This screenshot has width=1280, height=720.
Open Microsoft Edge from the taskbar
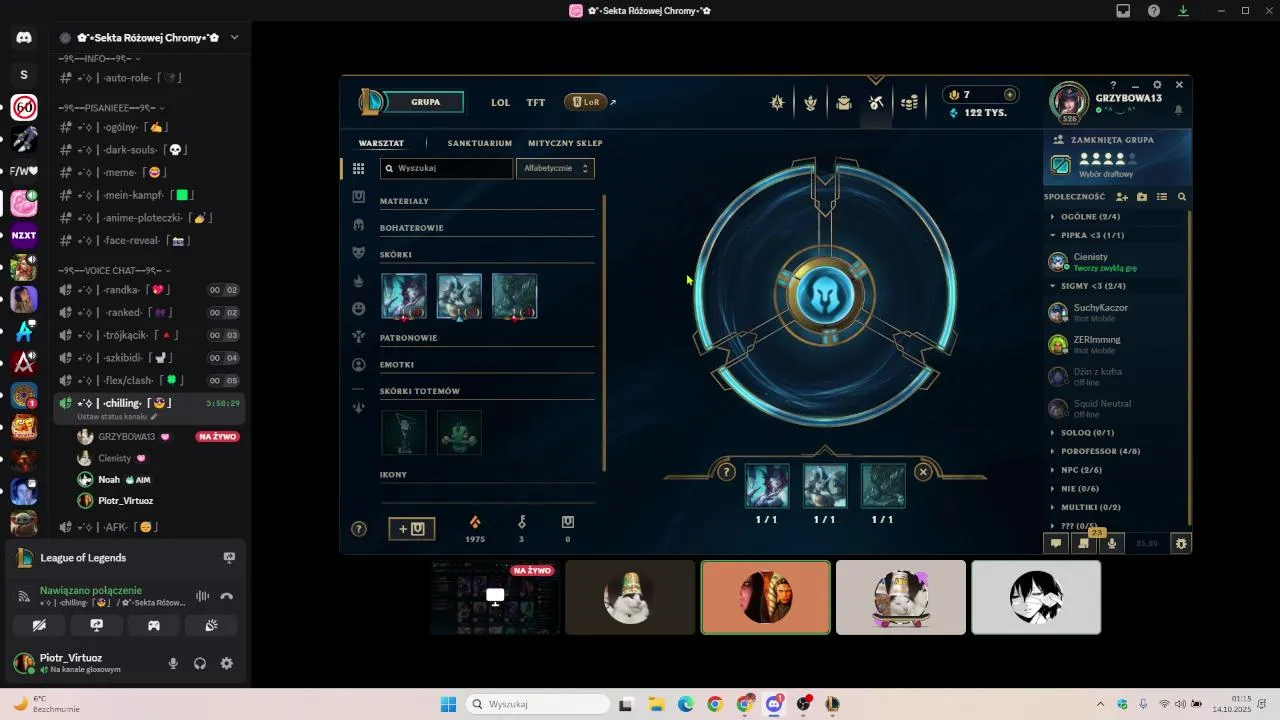(686, 704)
